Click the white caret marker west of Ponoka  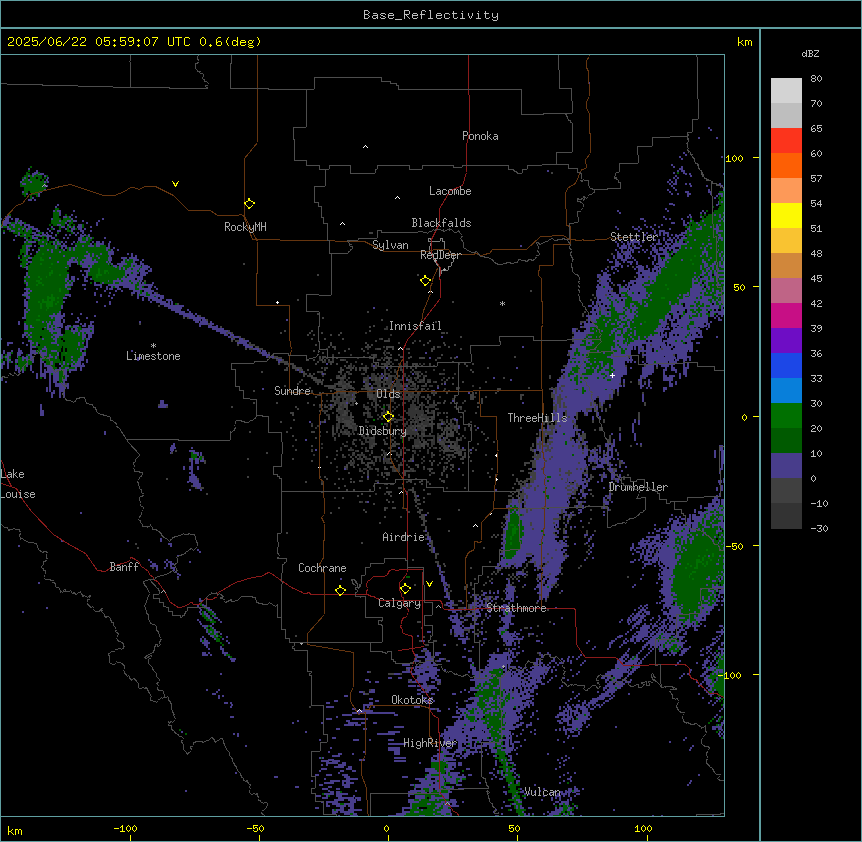click(366, 147)
